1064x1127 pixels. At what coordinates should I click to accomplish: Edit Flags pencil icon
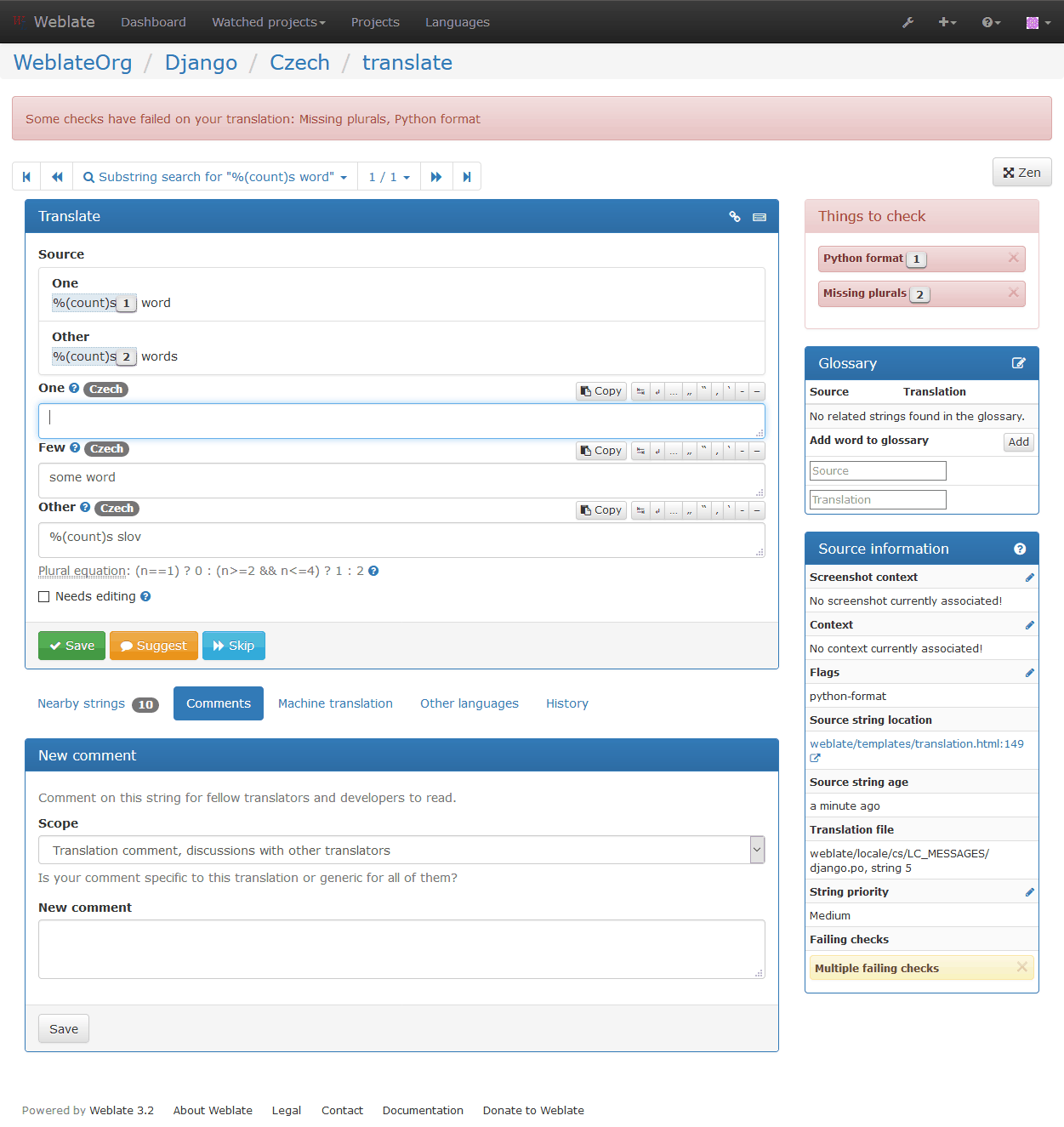(x=1030, y=673)
